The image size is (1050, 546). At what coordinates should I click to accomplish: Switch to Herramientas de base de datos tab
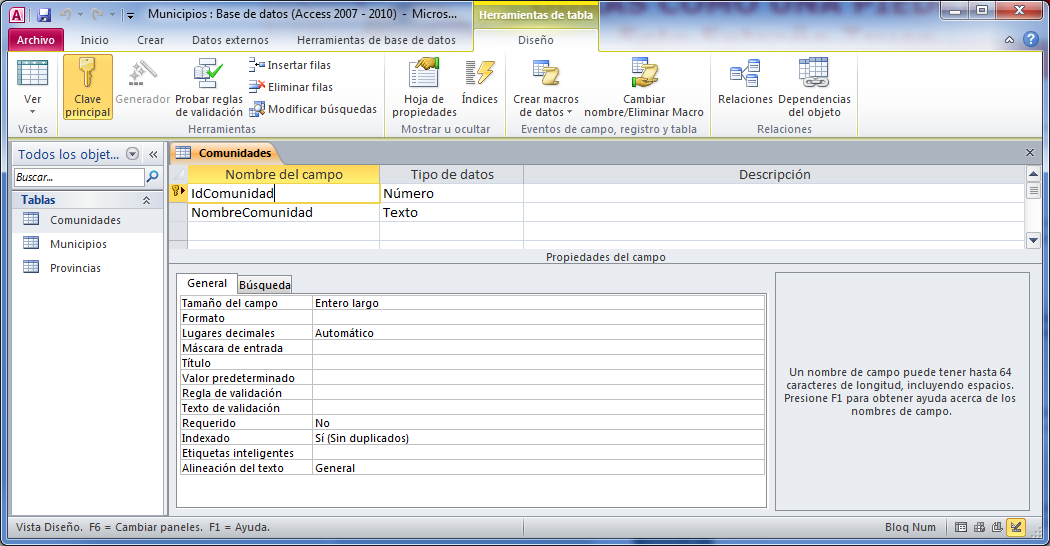(x=376, y=40)
